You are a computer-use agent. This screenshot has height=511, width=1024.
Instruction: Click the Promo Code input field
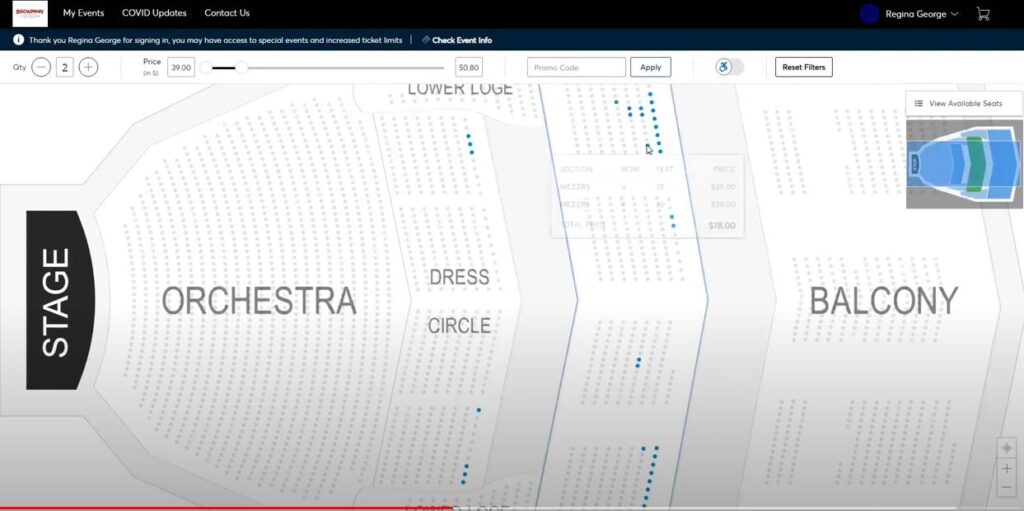[x=576, y=67]
